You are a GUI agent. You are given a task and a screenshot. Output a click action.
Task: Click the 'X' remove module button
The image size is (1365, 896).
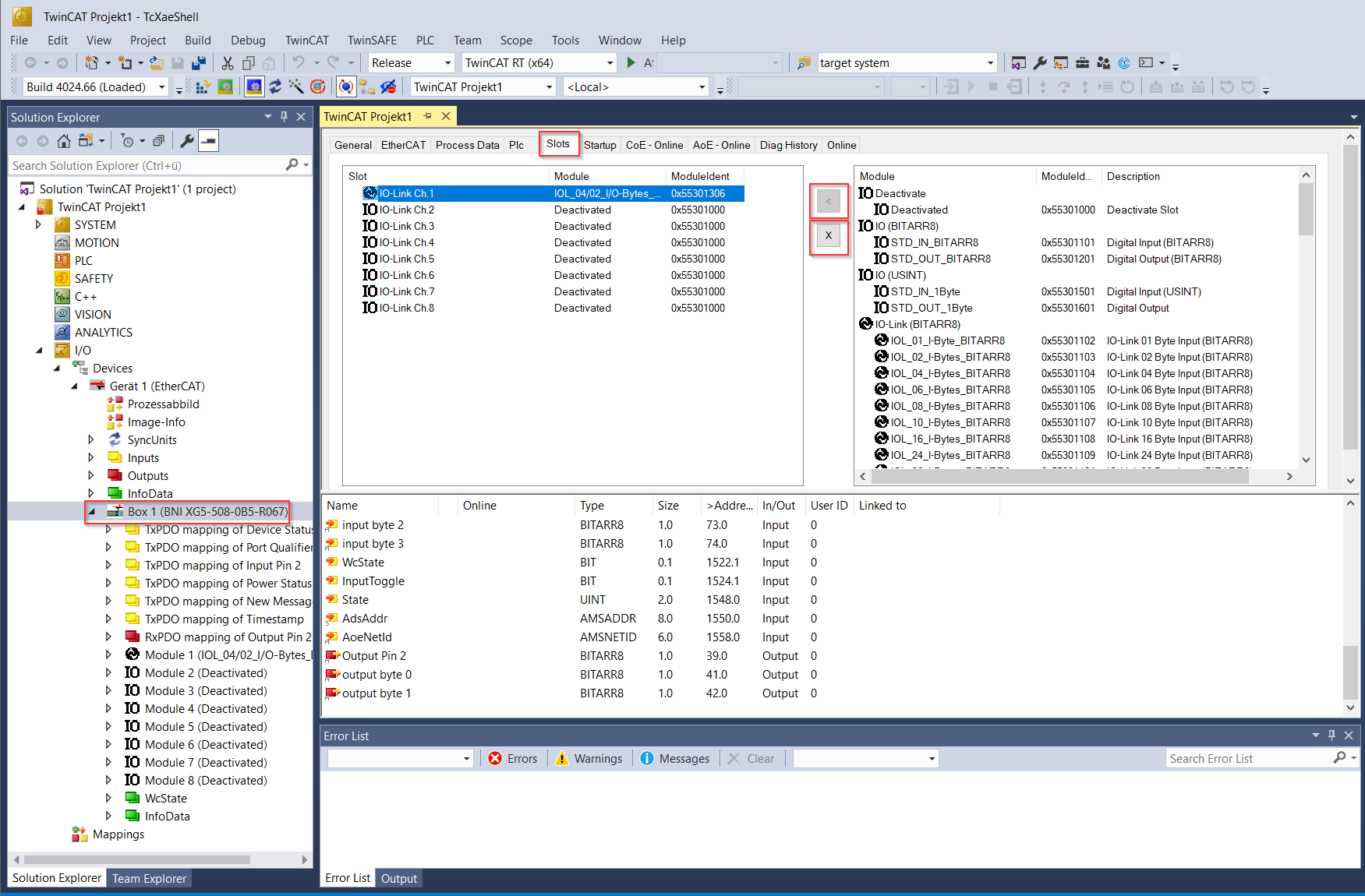[828, 235]
